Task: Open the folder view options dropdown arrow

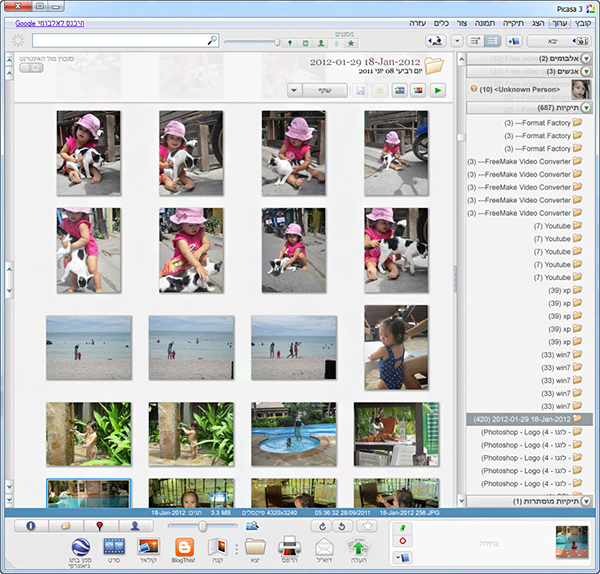Action: point(457,41)
